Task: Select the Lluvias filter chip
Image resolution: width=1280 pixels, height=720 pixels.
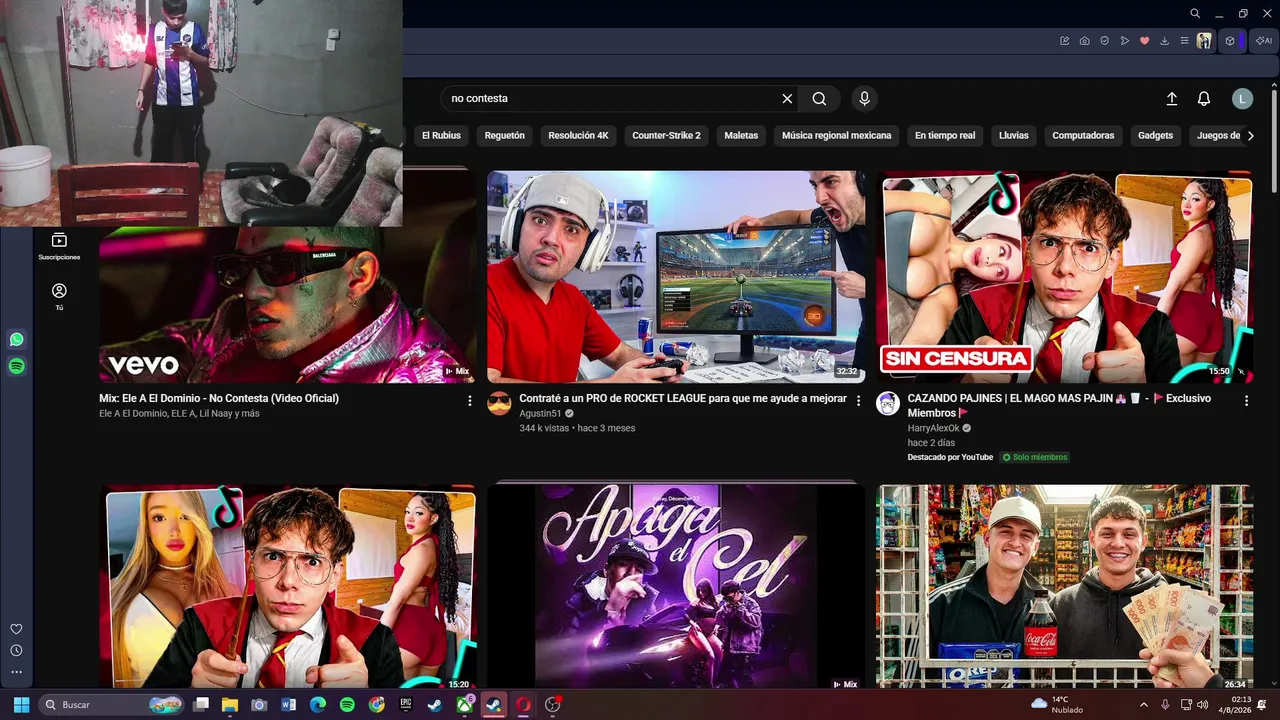Action: coord(1014,136)
